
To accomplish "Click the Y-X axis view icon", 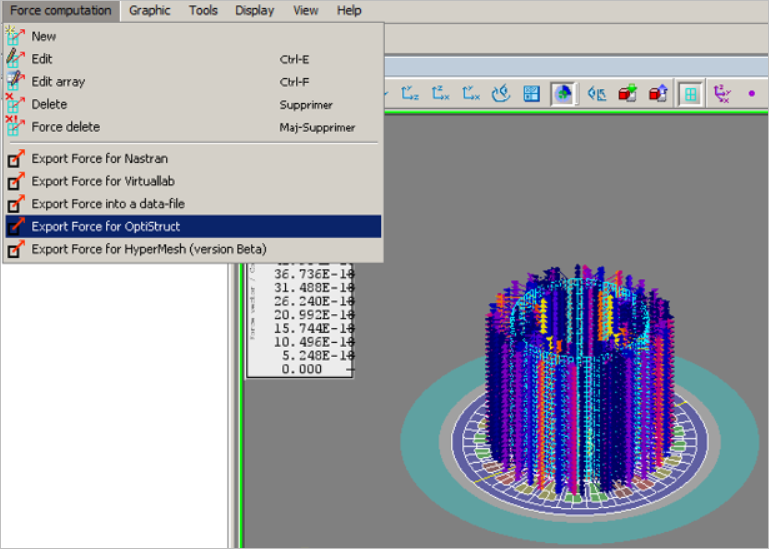I will click(x=471, y=94).
